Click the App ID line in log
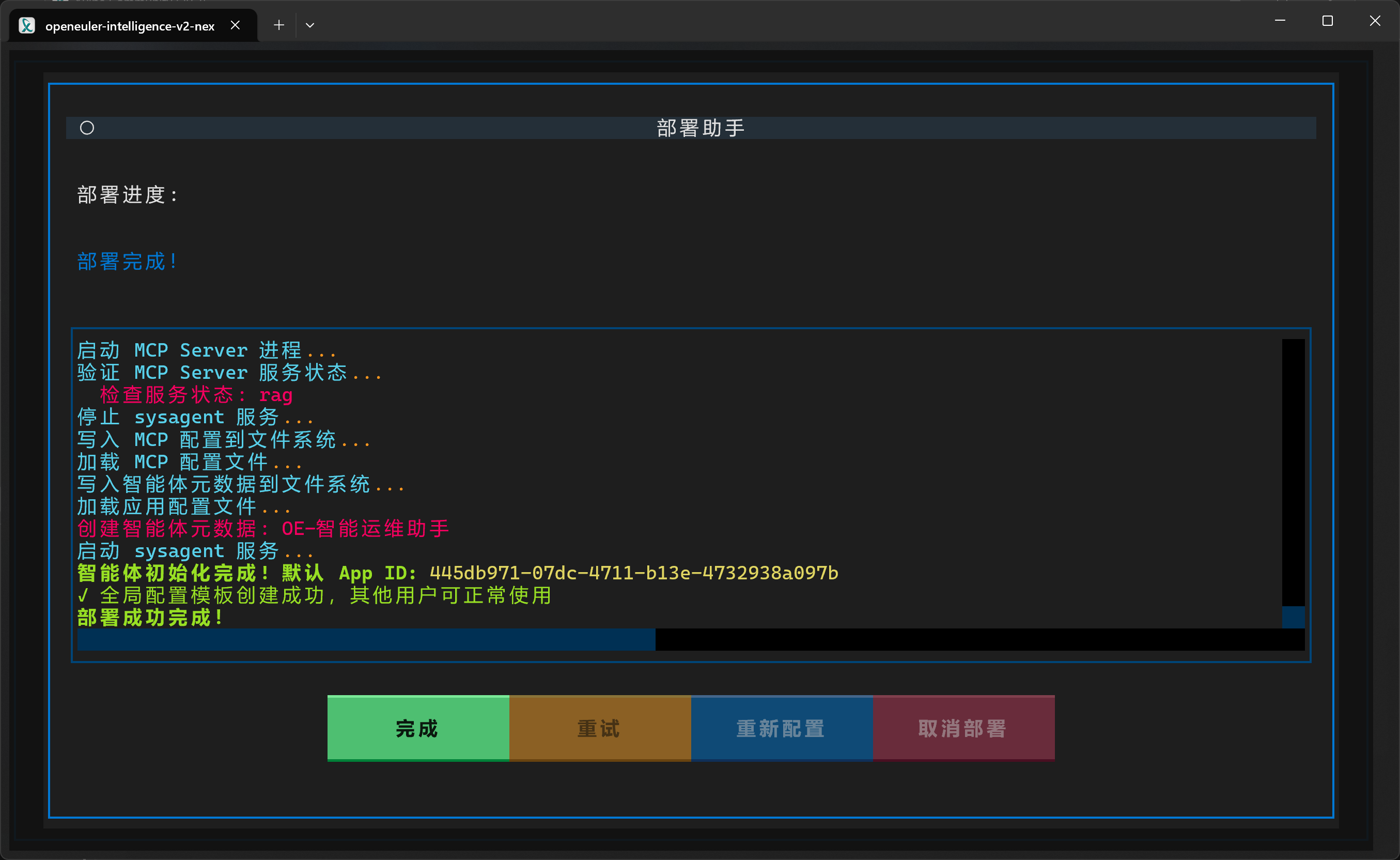Screen dimensions: 1400x860 [x=457, y=573]
